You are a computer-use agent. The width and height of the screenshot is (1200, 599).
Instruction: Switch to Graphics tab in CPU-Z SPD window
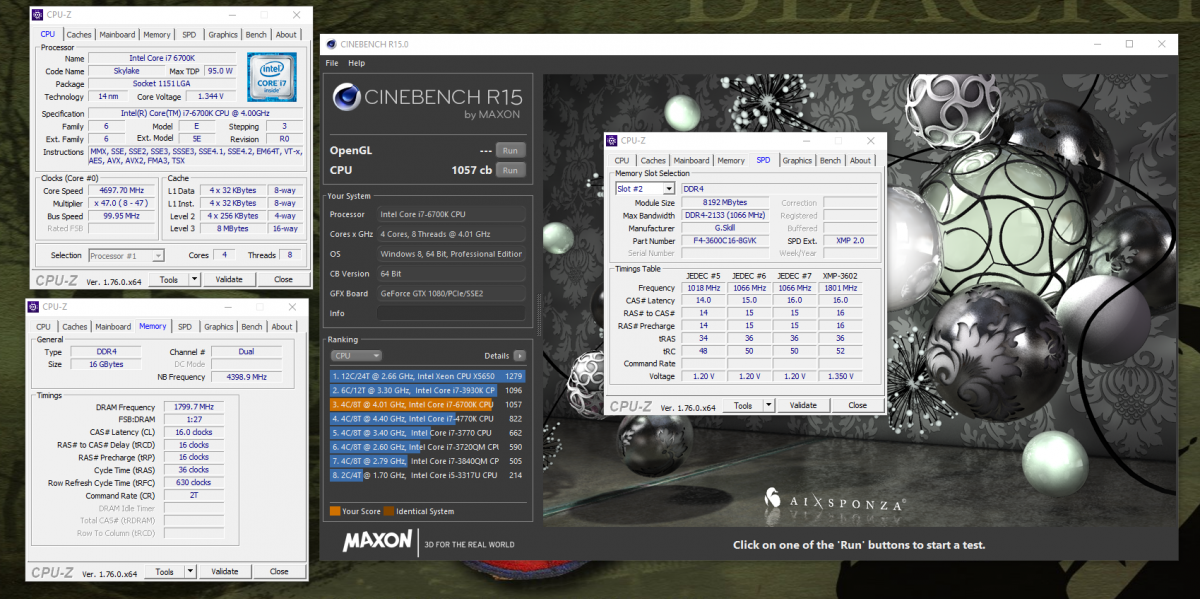797,161
